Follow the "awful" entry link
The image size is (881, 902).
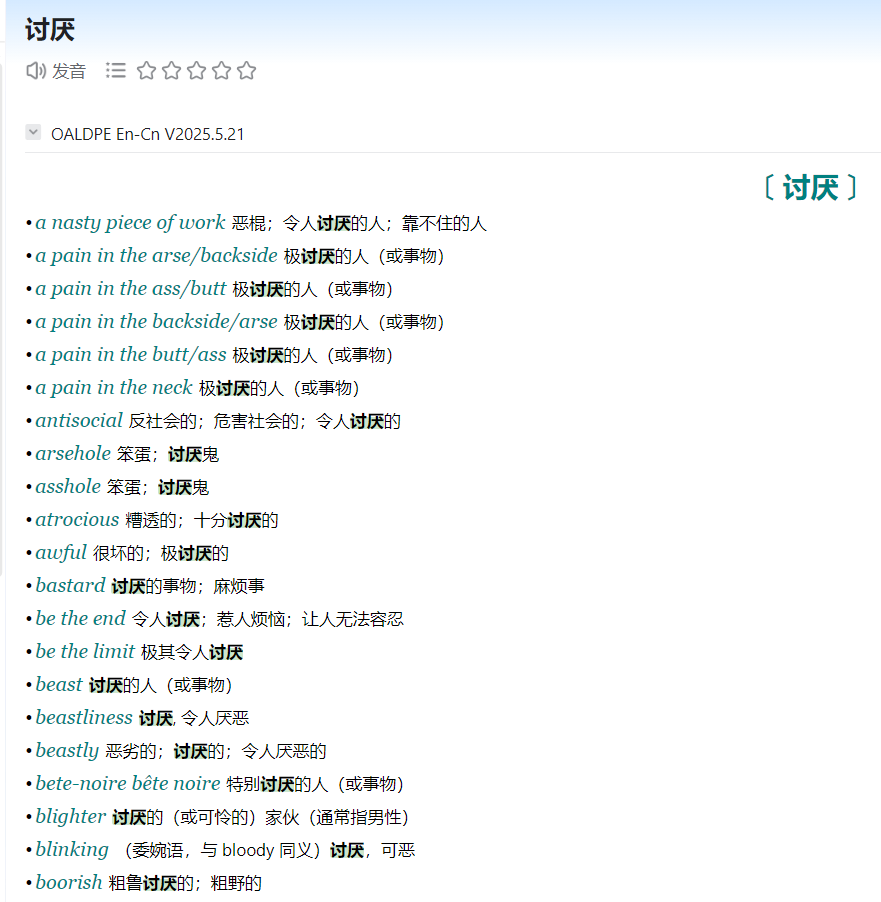pyautogui.click(x=61, y=553)
